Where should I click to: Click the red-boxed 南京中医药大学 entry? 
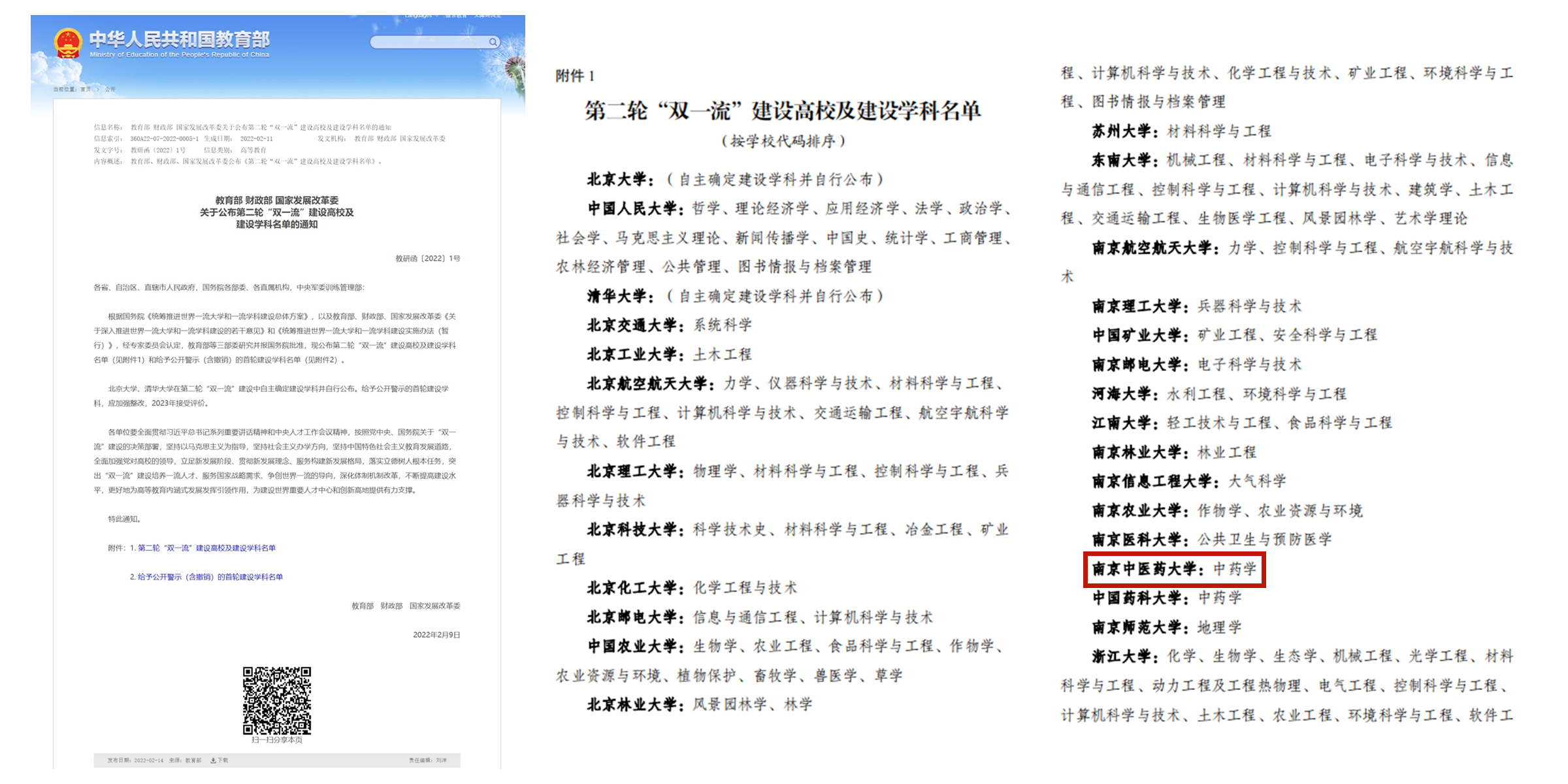1174,569
